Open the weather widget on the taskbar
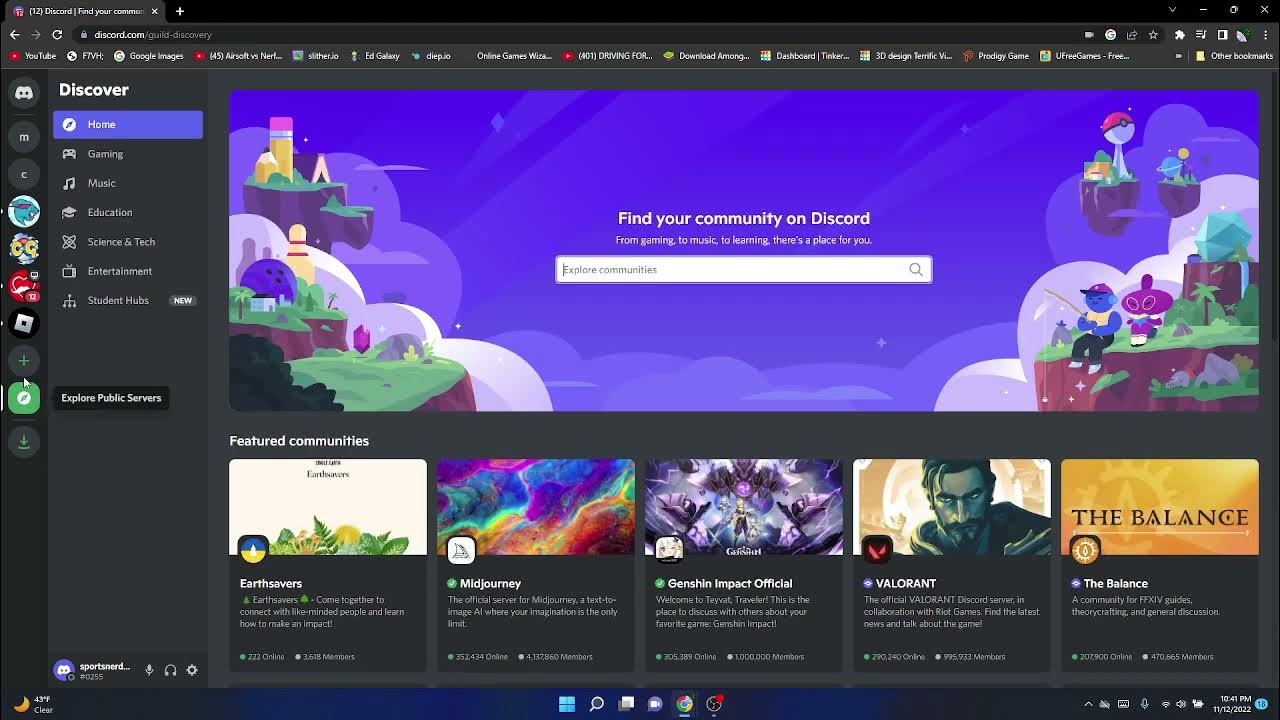This screenshot has width=1280, height=720. tap(32, 704)
